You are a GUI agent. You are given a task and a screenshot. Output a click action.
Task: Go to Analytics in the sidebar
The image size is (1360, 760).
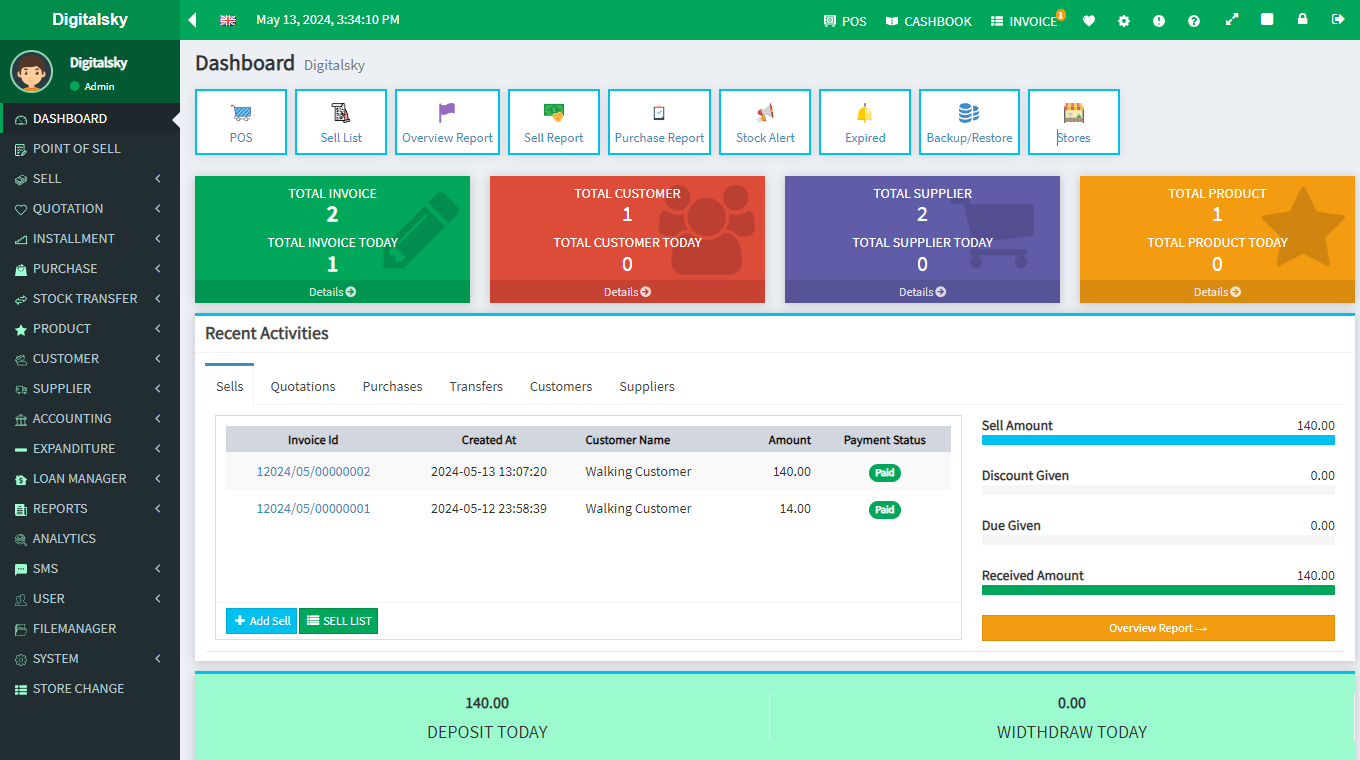90,538
